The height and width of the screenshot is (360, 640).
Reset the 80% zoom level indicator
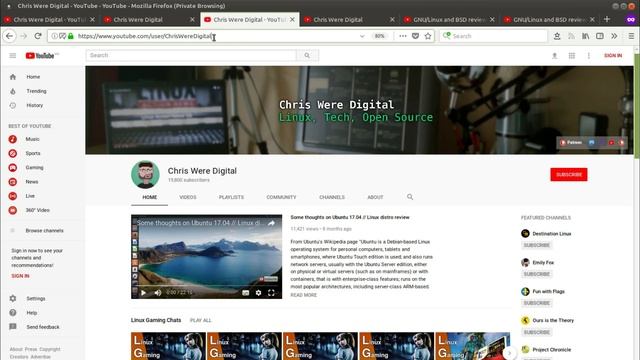pyautogui.click(x=380, y=36)
